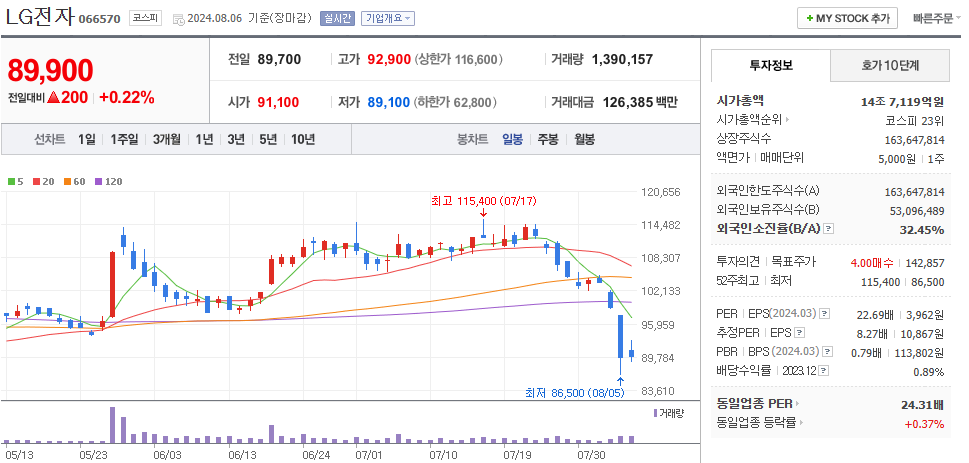Select the 일봉 candle chart
The height and width of the screenshot is (463, 969).
pos(512,140)
